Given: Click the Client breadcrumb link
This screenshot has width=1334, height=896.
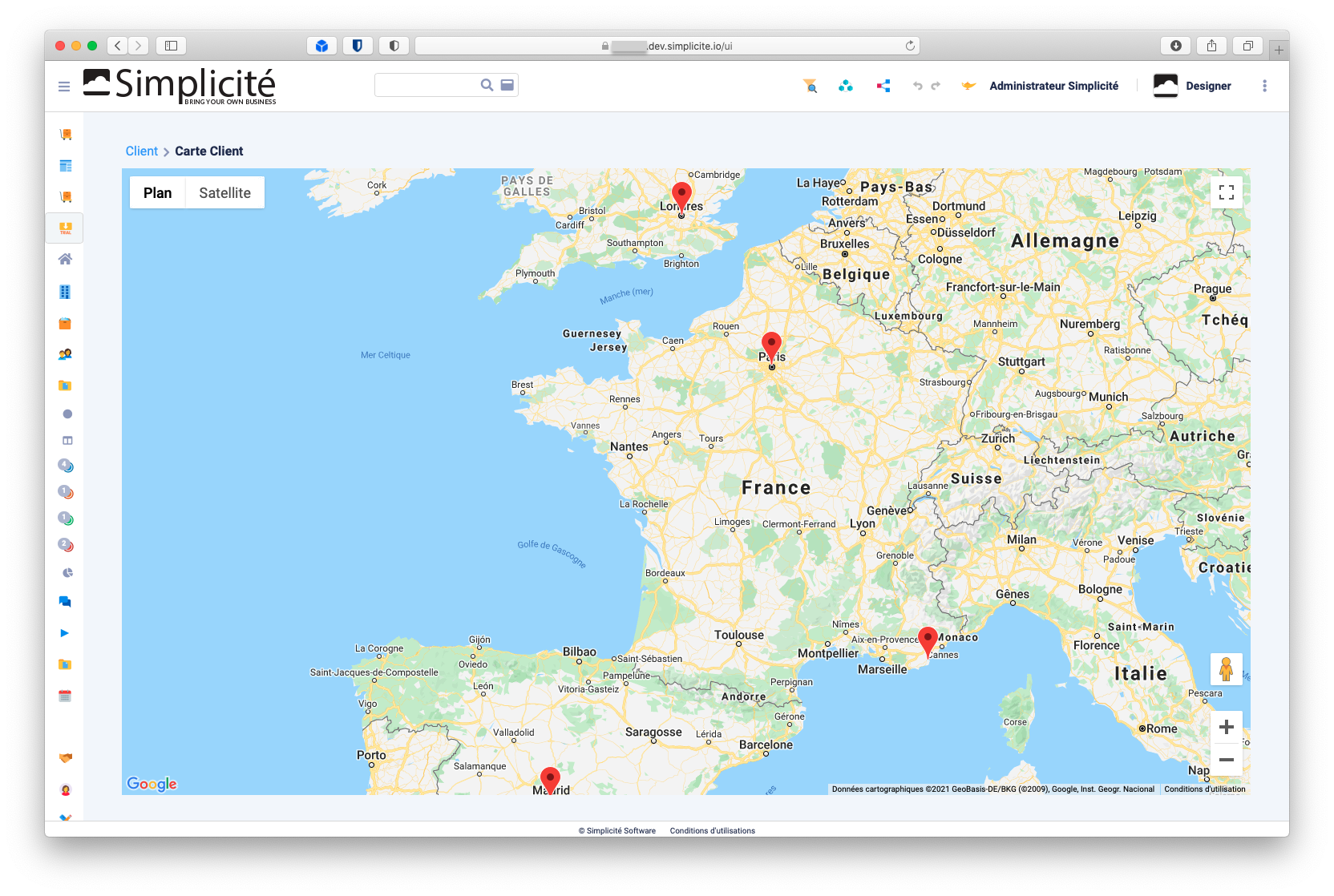Looking at the screenshot, I should tap(142, 151).
